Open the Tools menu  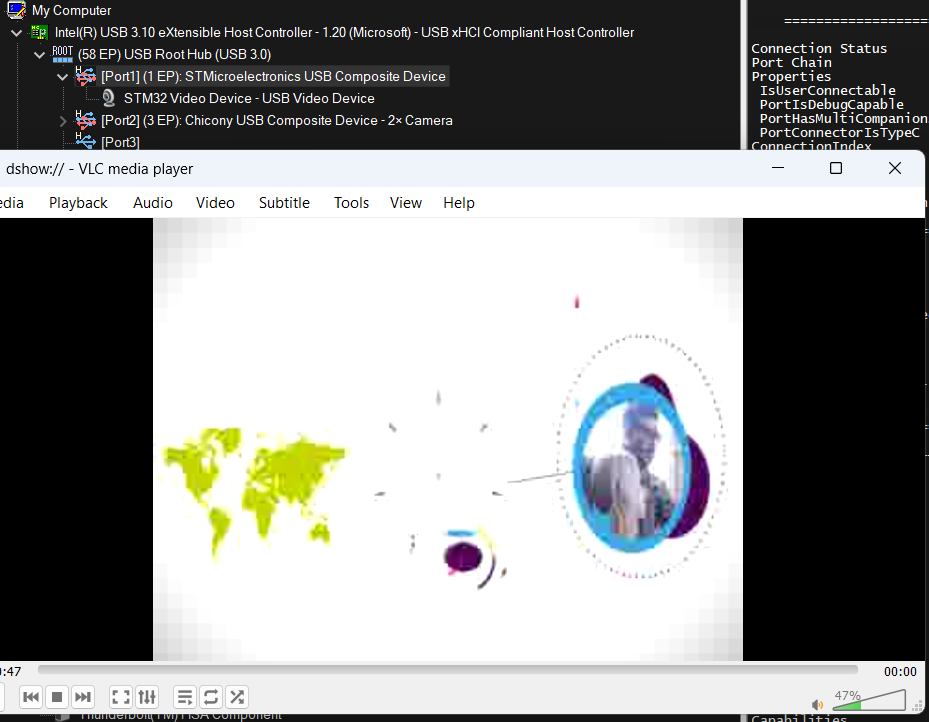tap(351, 202)
